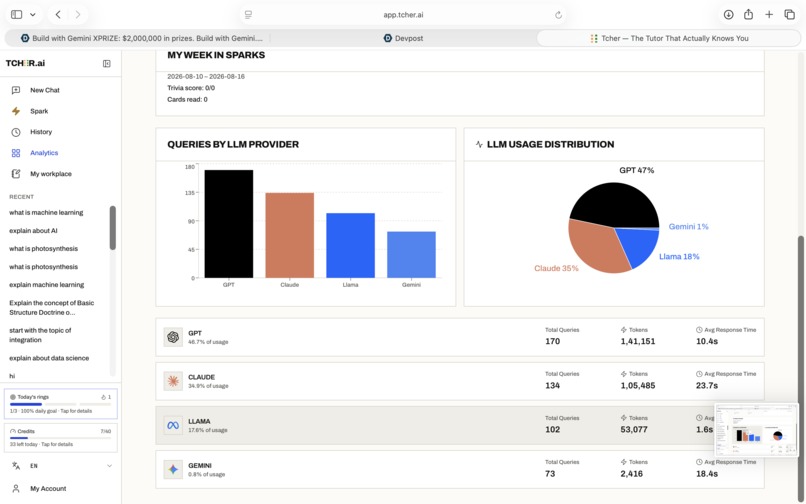Viewport: 806px width, 504px height.
Task: Toggle the Safari sidebar button
Action: (16, 14)
